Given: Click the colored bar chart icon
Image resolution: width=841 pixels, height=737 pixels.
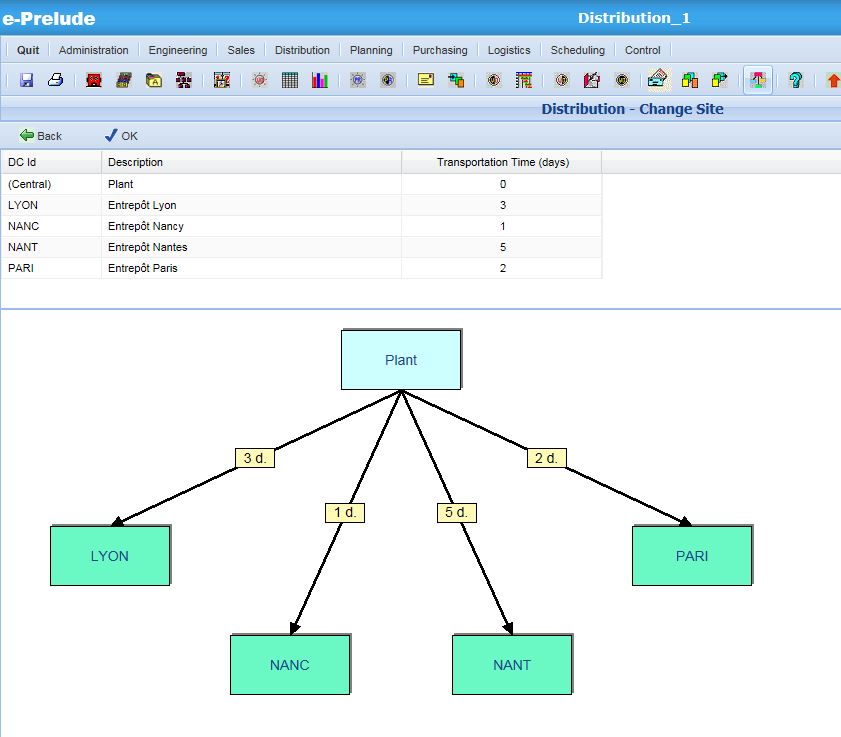Looking at the screenshot, I should [x=319, y=80].
